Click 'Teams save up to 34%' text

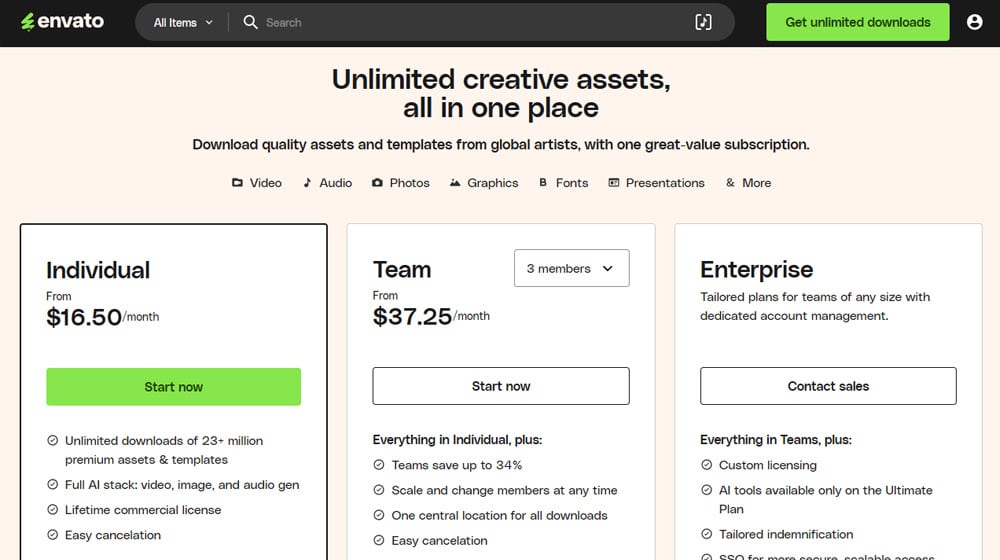457,465
